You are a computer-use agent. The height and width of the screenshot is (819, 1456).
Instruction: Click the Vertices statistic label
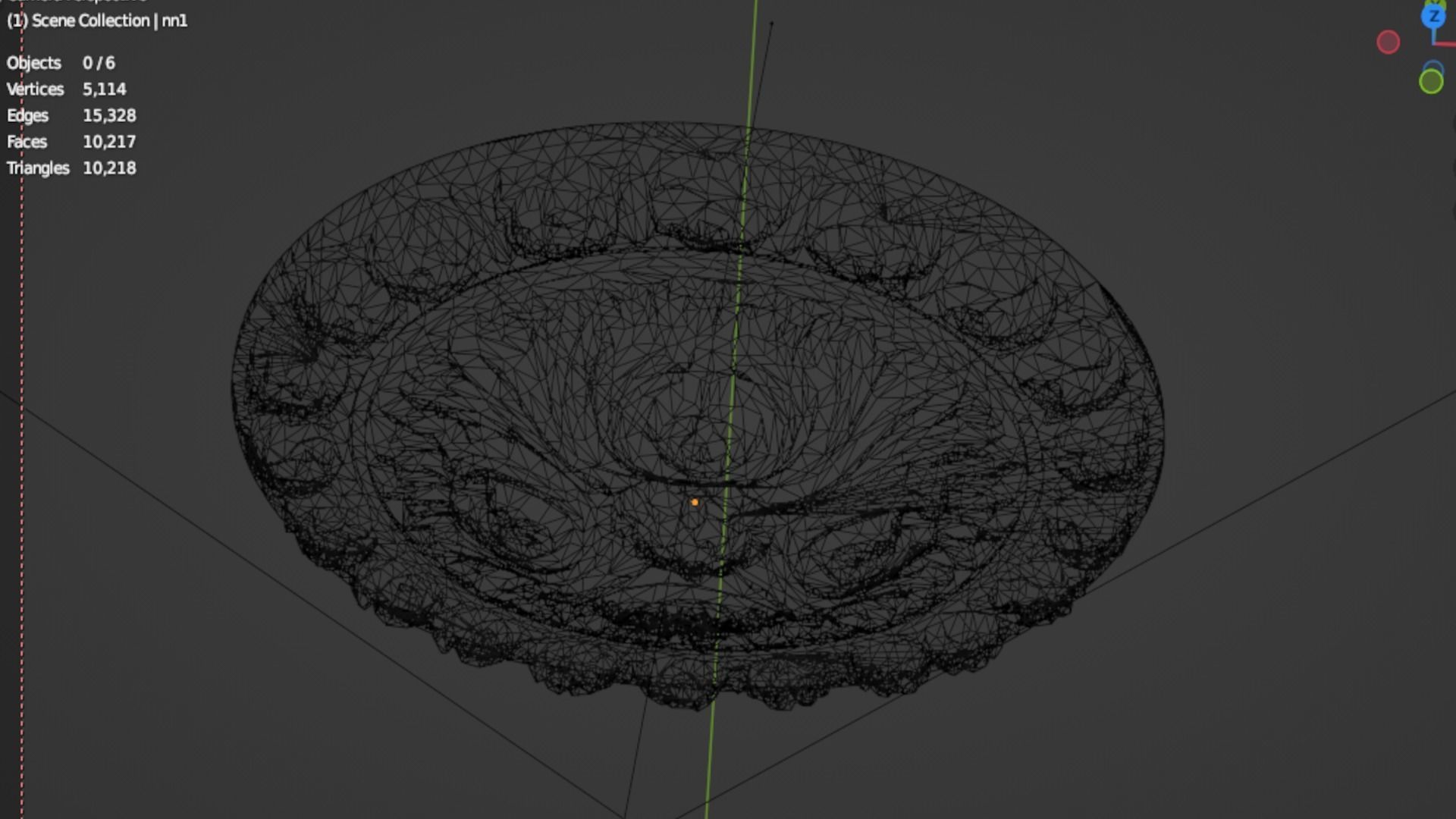[35, 89]
